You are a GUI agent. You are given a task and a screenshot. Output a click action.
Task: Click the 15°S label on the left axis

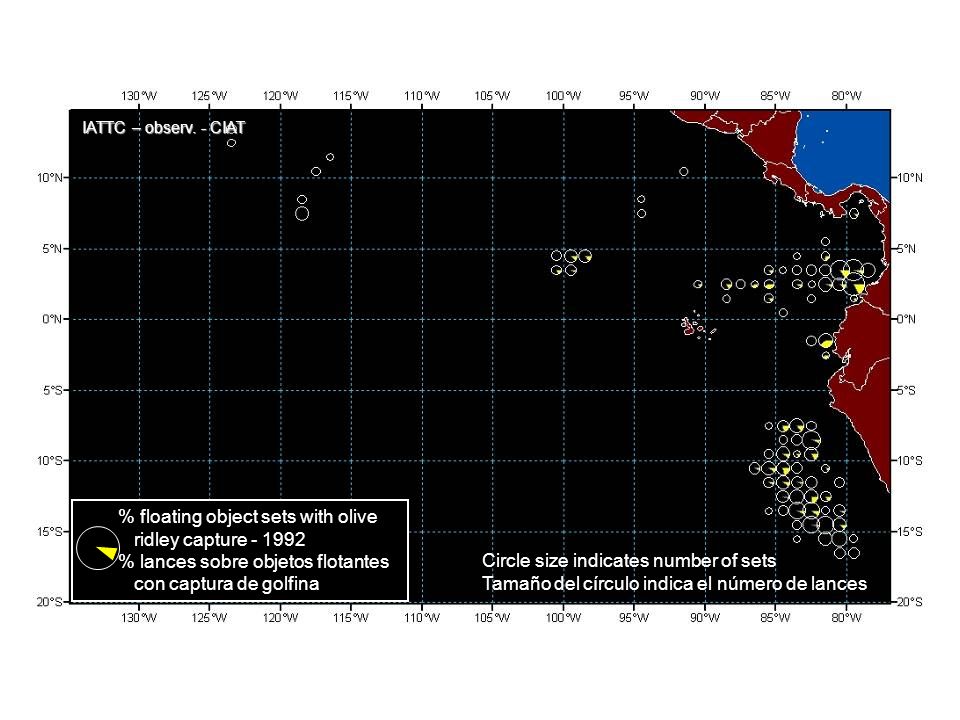tap(50, 531)
